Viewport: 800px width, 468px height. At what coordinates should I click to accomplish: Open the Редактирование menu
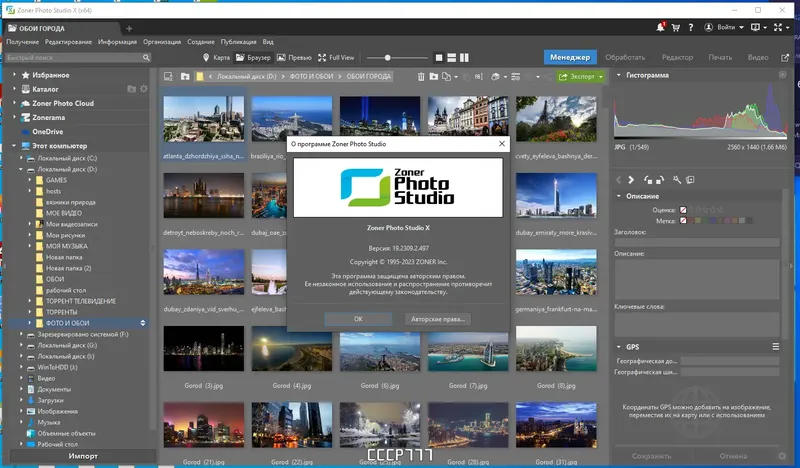pos(68,42)
